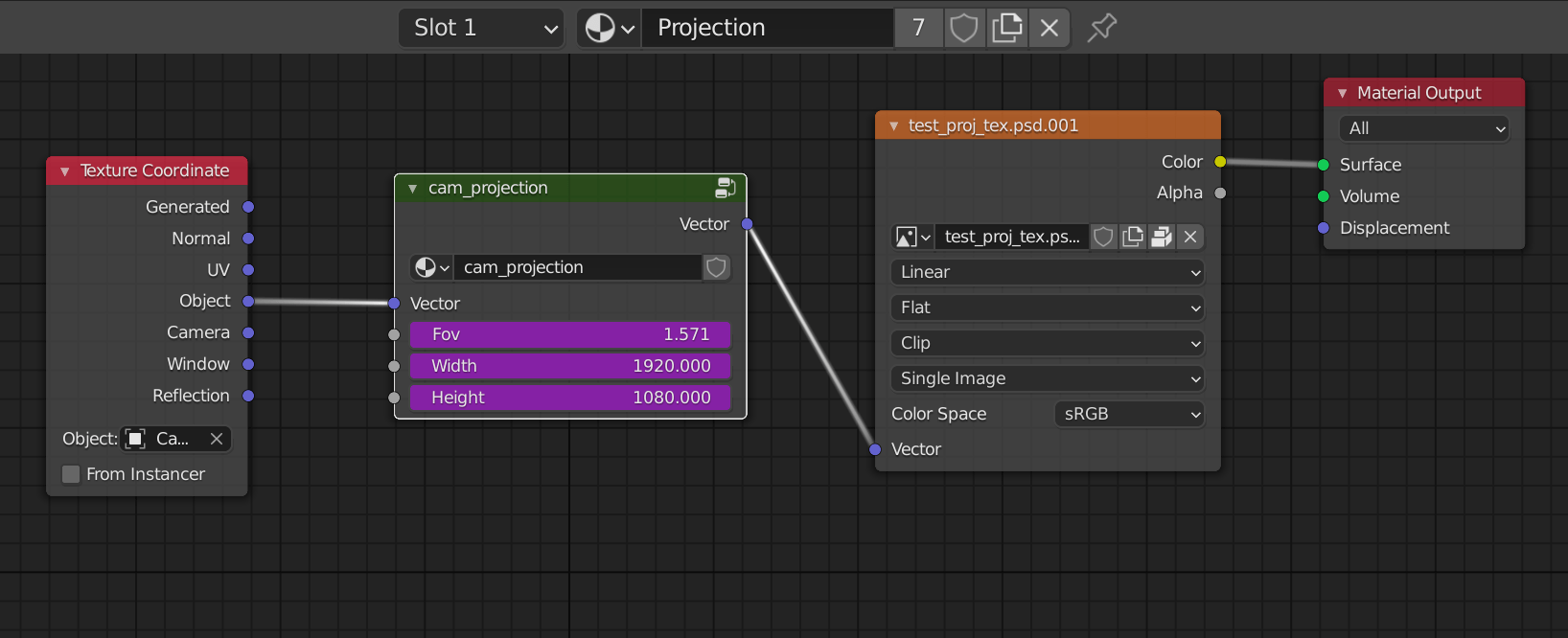This screenshot has width=1568, height=638.
Task: Toggle fake user shield for Projection material
Action: (964, 28)
